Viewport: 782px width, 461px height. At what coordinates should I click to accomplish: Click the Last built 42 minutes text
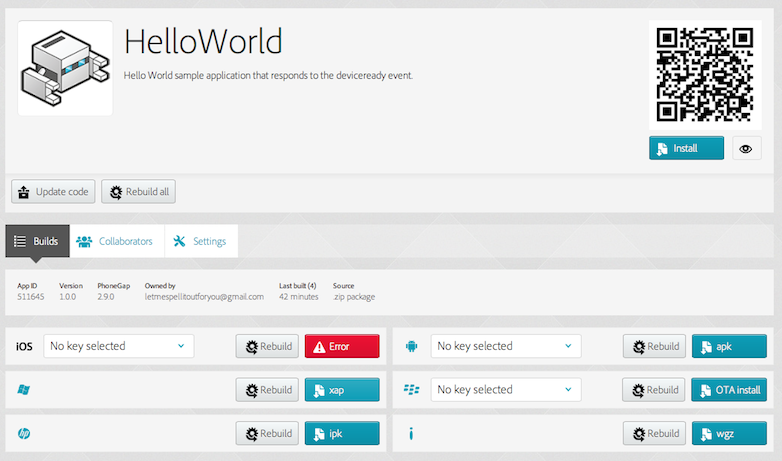298,297
